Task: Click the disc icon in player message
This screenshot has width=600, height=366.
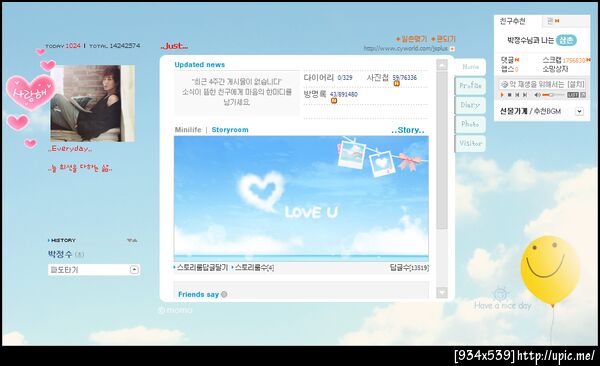Action: point(504,84)
